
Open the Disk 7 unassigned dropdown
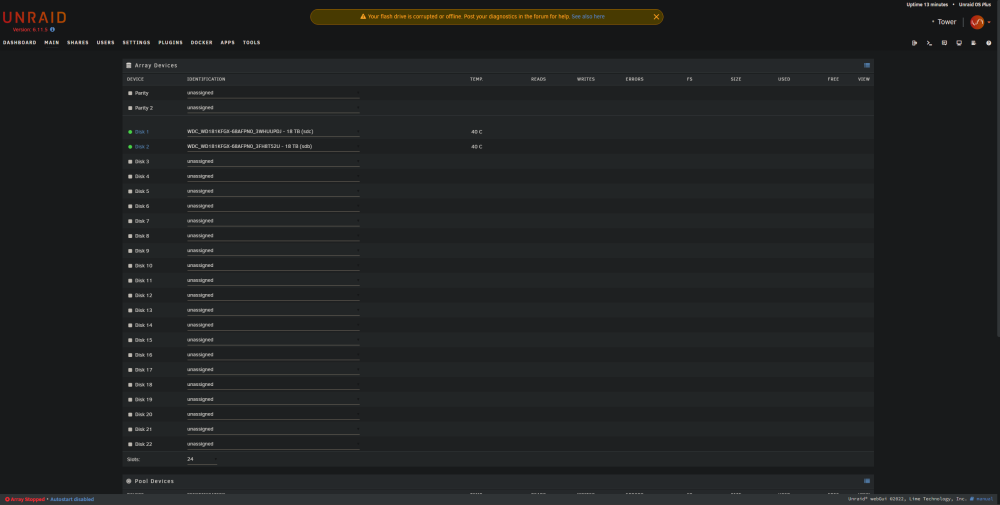point(273,221)
